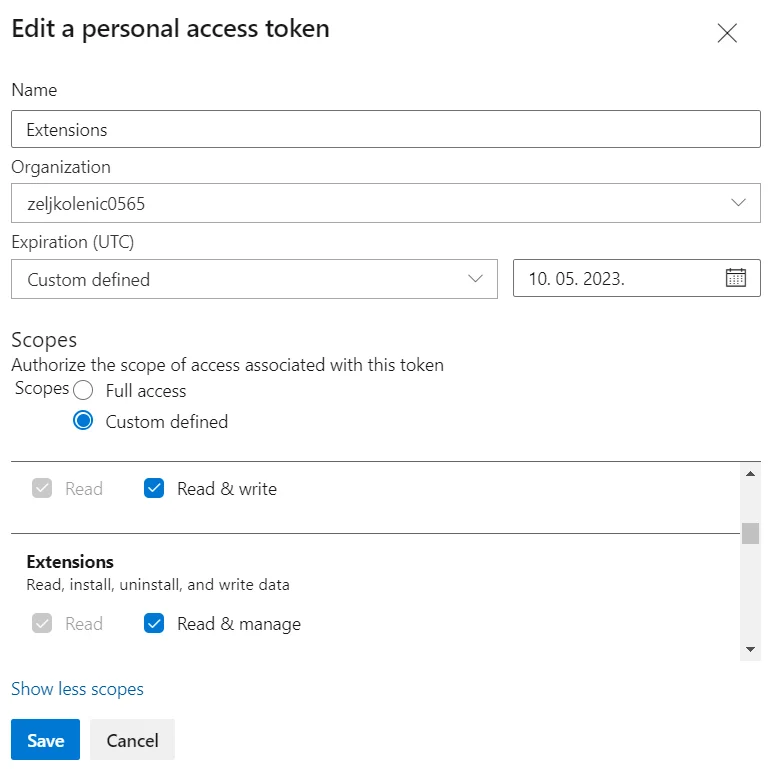The height and width of the screenshot is (769, 774).
Task: Click the Read checkbox under Extensions
Action: coord(42,624)
